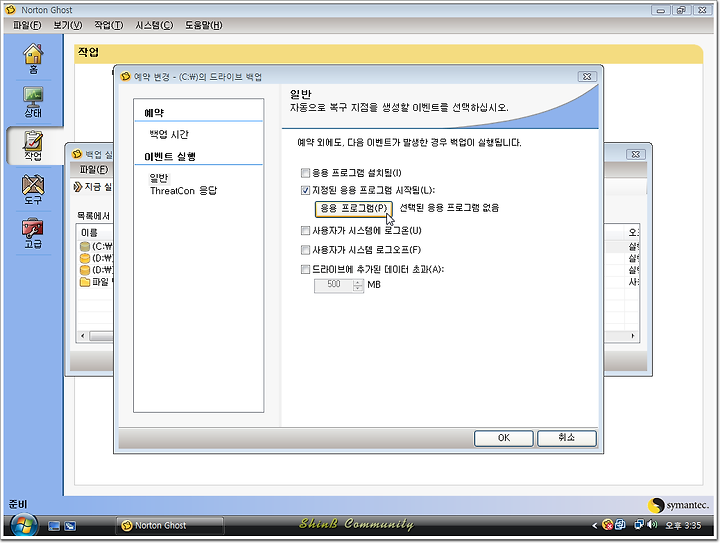Select 일반 in left panel

pos(159,178)
